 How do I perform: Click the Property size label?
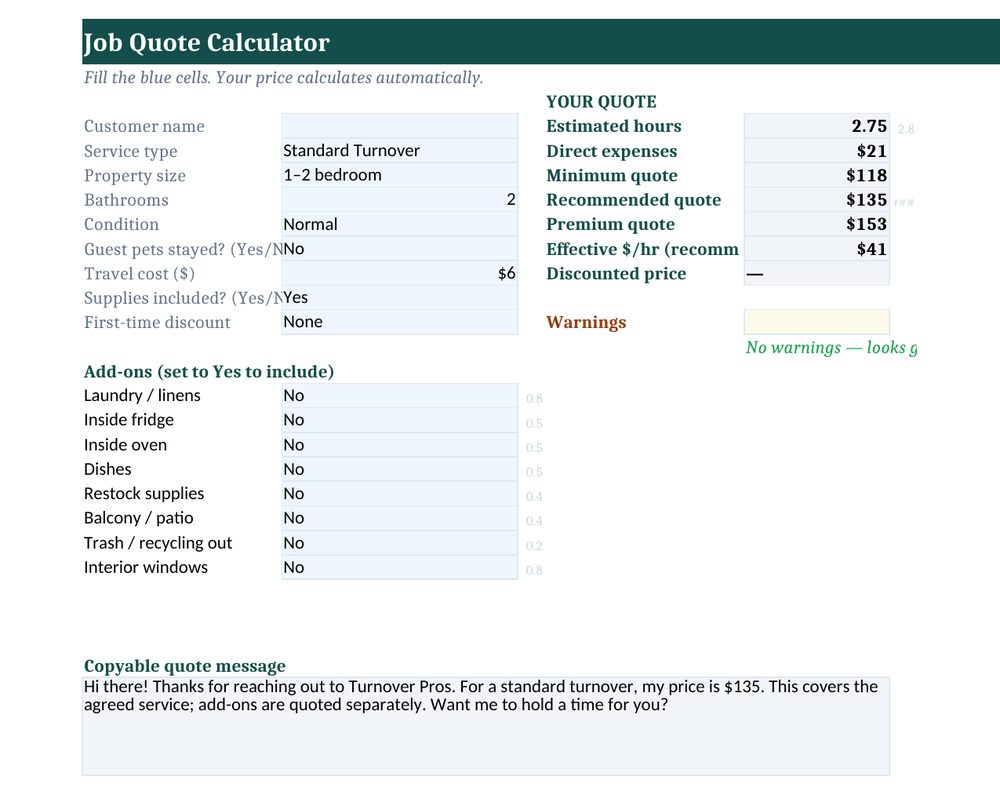135,175
